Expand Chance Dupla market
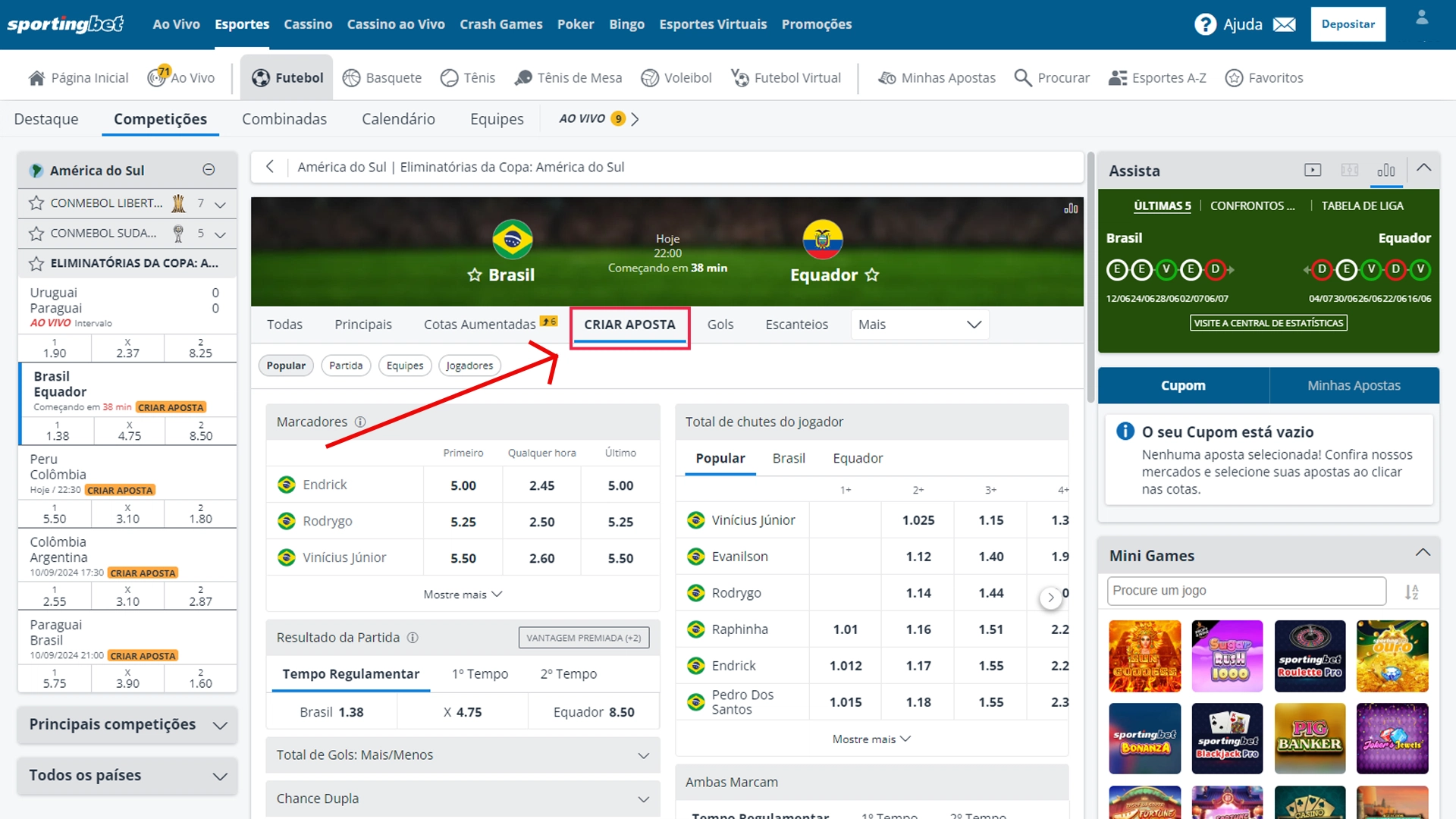The width and height of the screenshot is (1456, 819). [x=463, y=799]
